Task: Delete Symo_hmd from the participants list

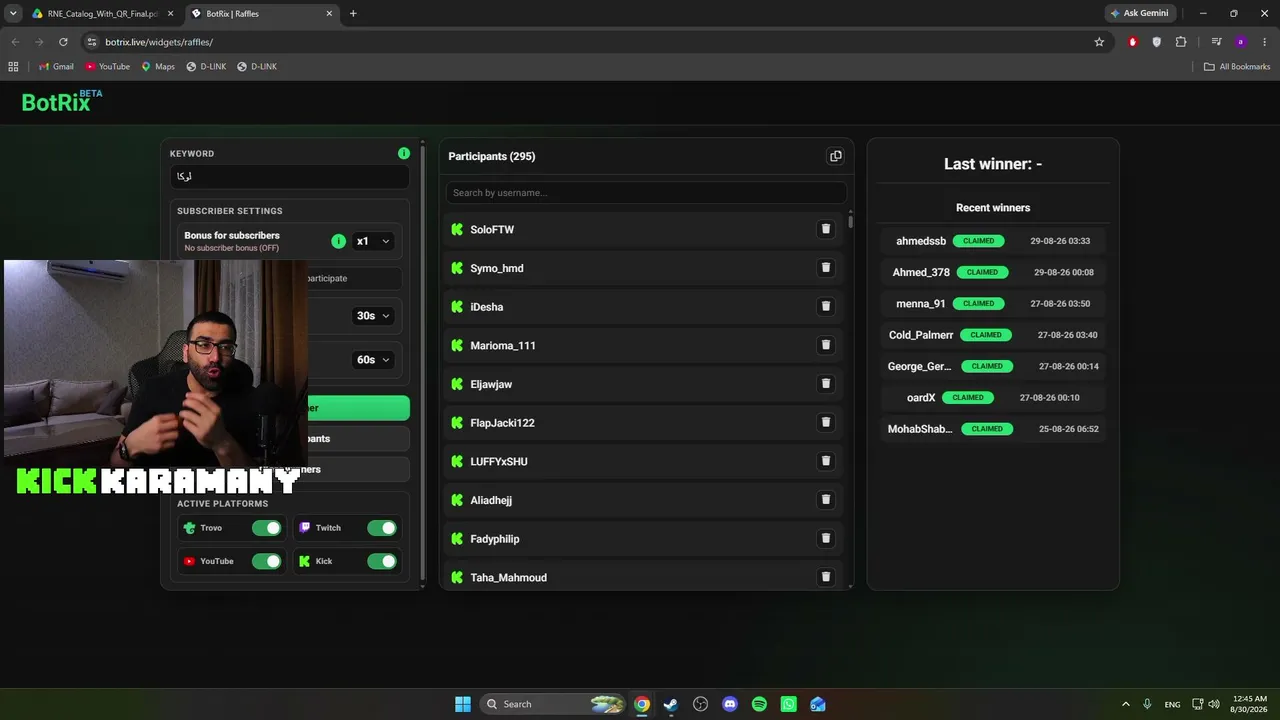Action: coord(826,268)
